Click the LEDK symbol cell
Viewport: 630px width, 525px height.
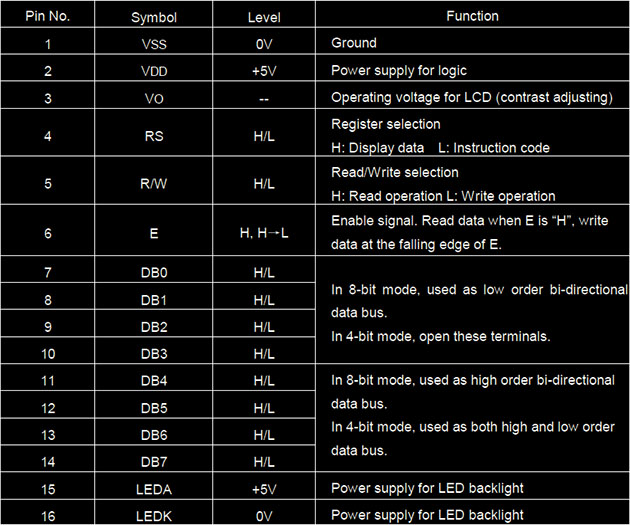click(x=152, y=514)
